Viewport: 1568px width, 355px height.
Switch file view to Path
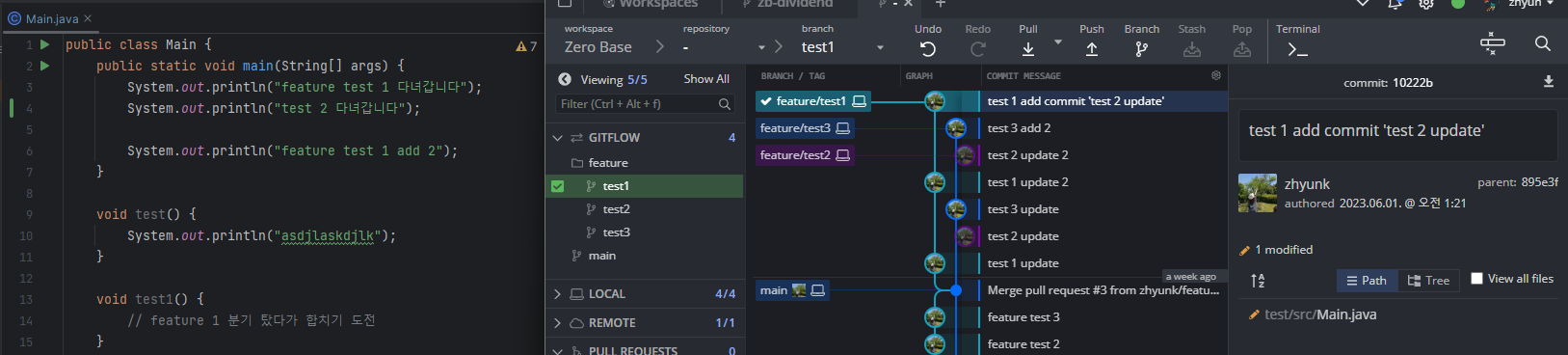click(x=1367, y=281)
